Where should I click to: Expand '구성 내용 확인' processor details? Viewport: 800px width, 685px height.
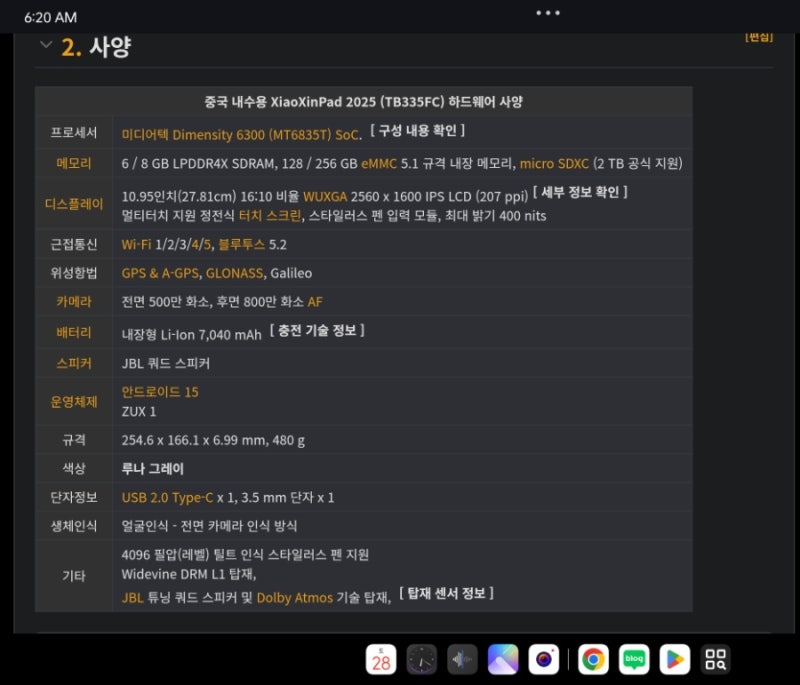pos(417,131)
